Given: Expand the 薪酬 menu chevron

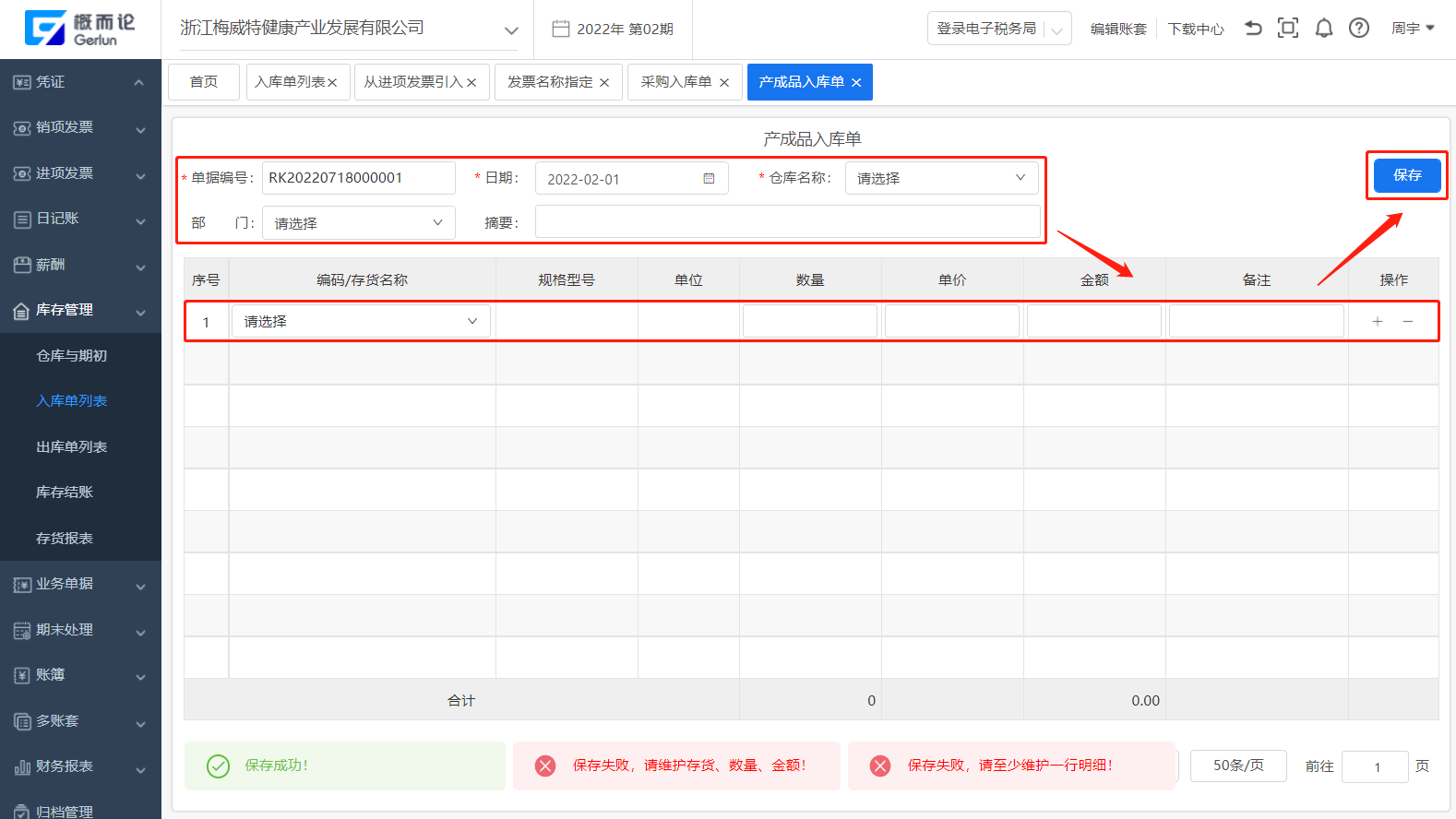Looking at the screenshot, I should 140,267.
